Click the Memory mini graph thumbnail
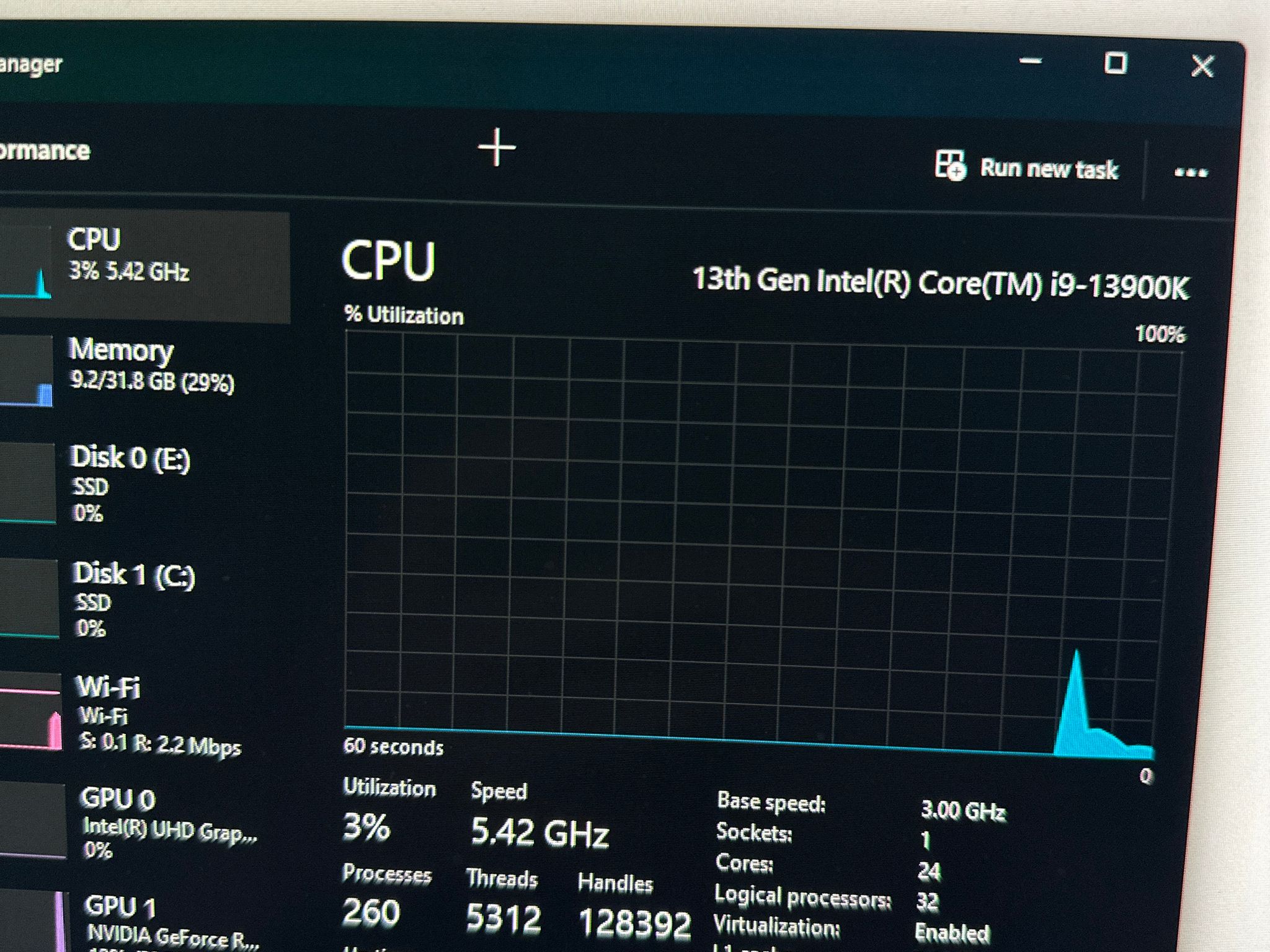 (x=27, y=371)
